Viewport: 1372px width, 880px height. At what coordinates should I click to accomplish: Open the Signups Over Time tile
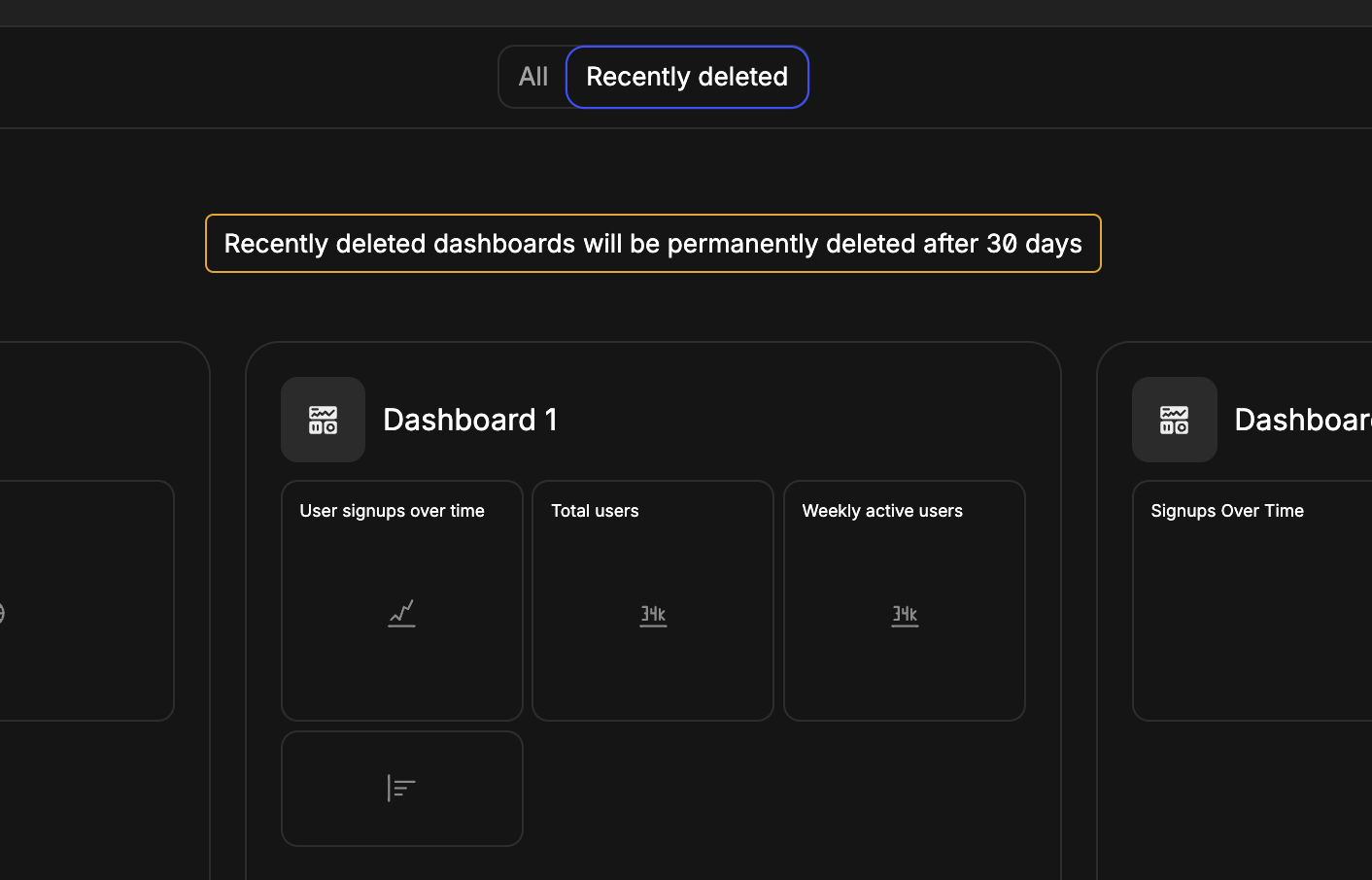1252,600
